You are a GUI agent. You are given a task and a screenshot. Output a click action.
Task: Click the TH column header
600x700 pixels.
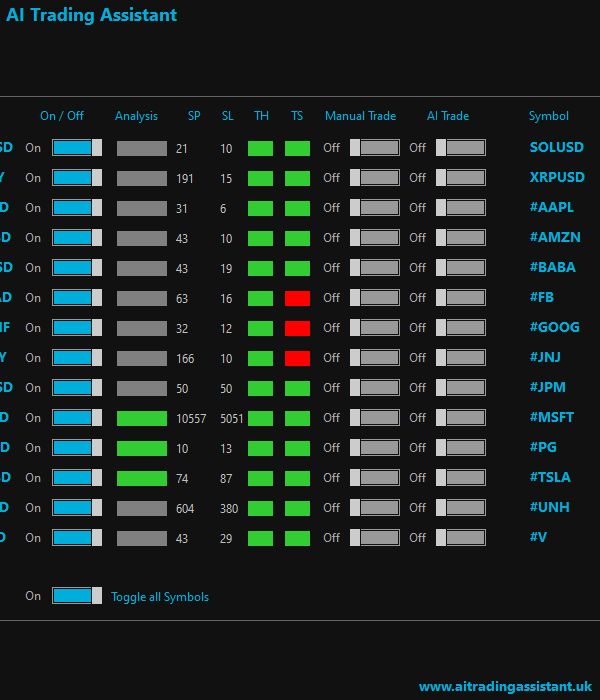click(261, 116)
